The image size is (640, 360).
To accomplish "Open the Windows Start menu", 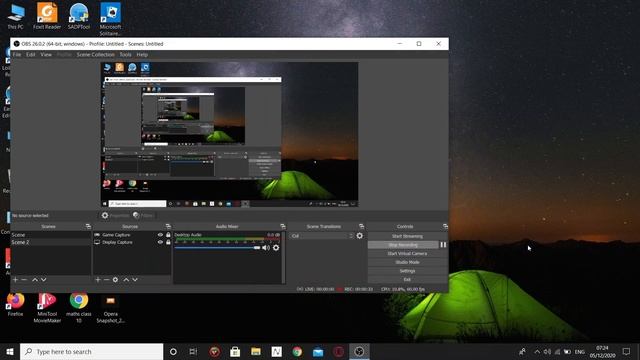I will (x=10, y=351).
